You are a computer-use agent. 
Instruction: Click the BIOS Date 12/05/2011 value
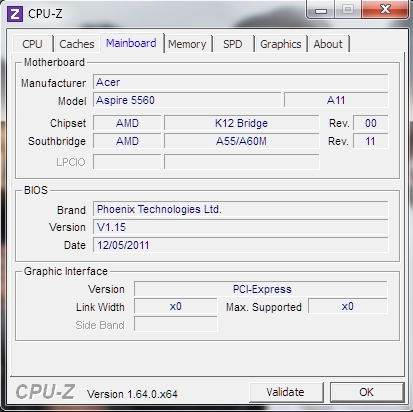coord(241,245)
